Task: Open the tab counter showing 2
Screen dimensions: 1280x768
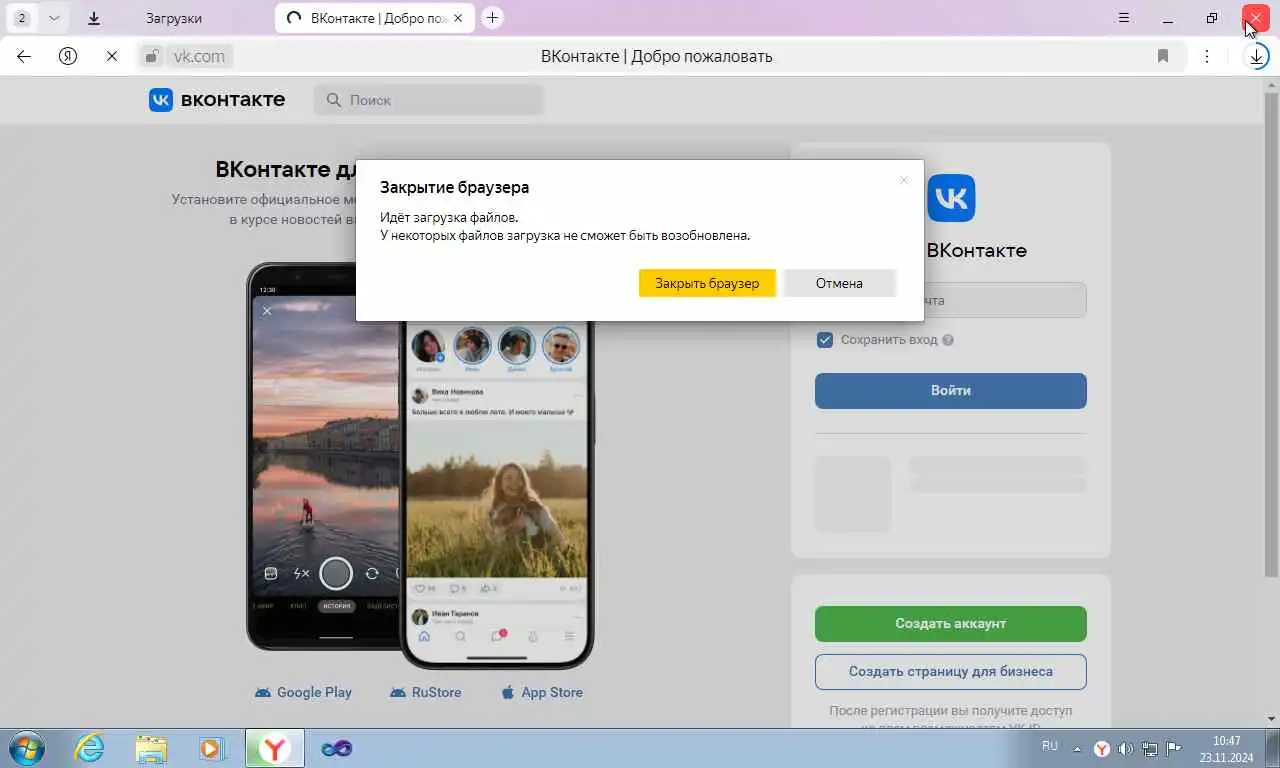Action: tap(22, 18)
